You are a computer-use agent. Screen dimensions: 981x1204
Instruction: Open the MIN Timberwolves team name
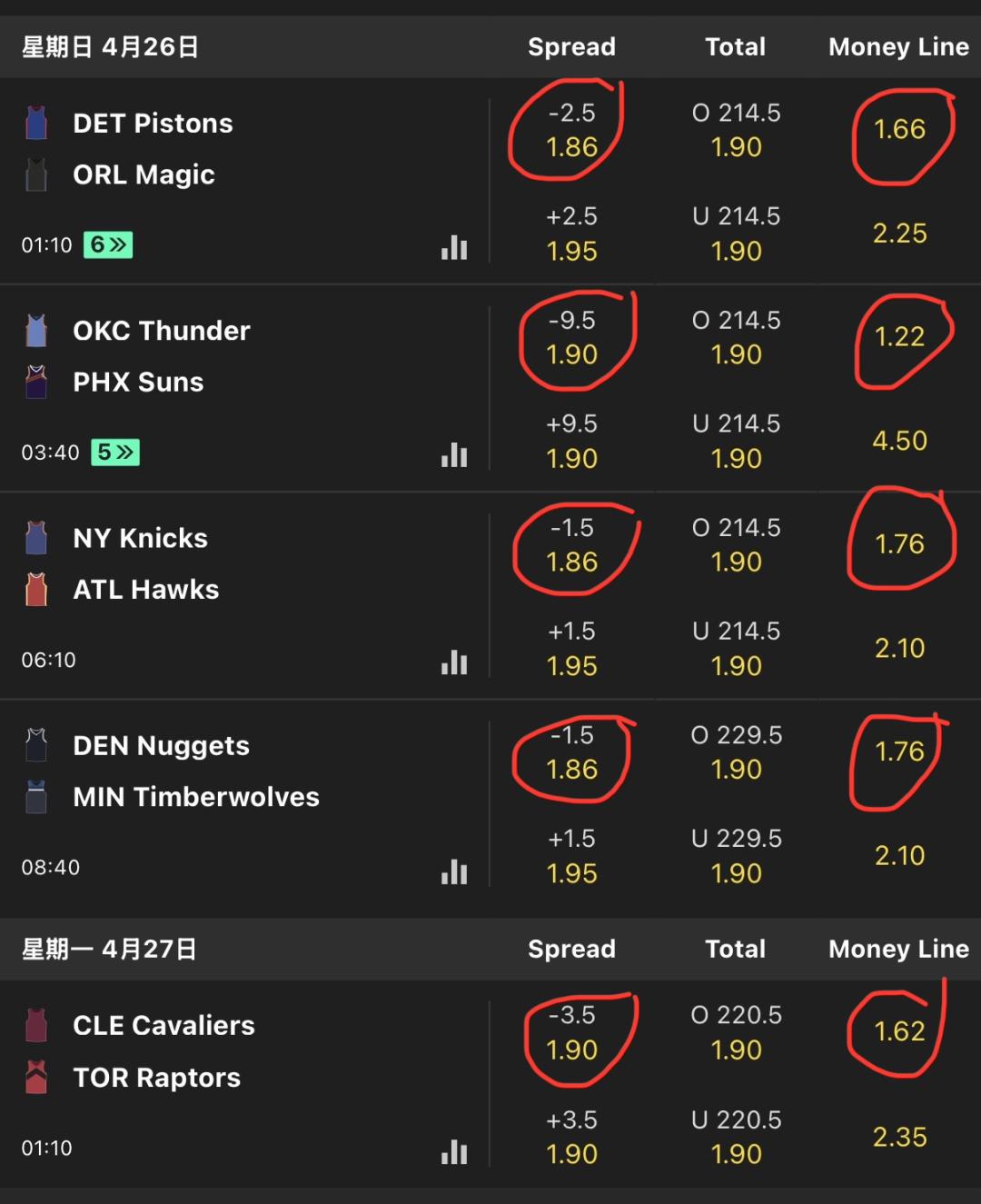click(x=196, y=797)
